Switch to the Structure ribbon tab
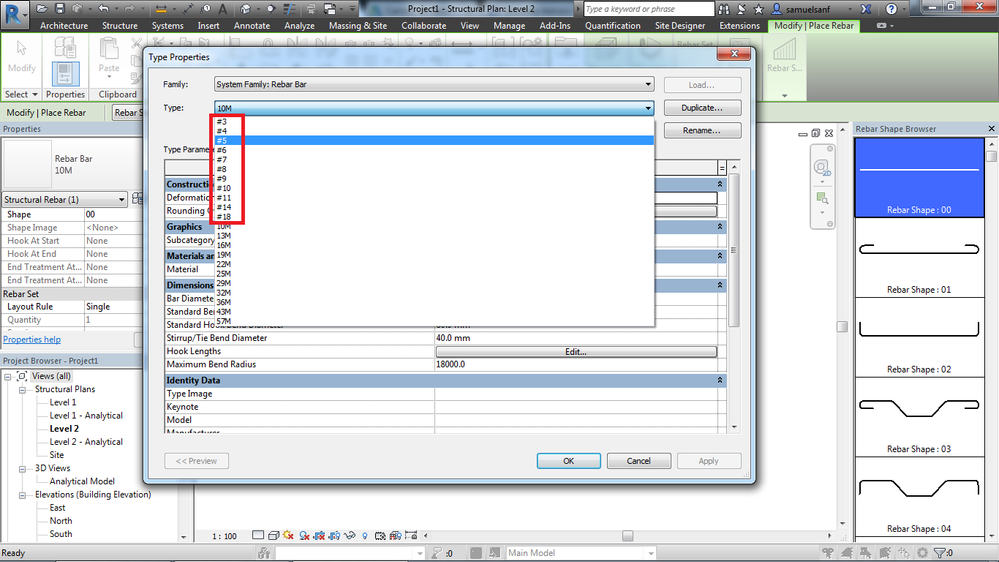Screen dimensions: 999x562 (x=120, y=25)
